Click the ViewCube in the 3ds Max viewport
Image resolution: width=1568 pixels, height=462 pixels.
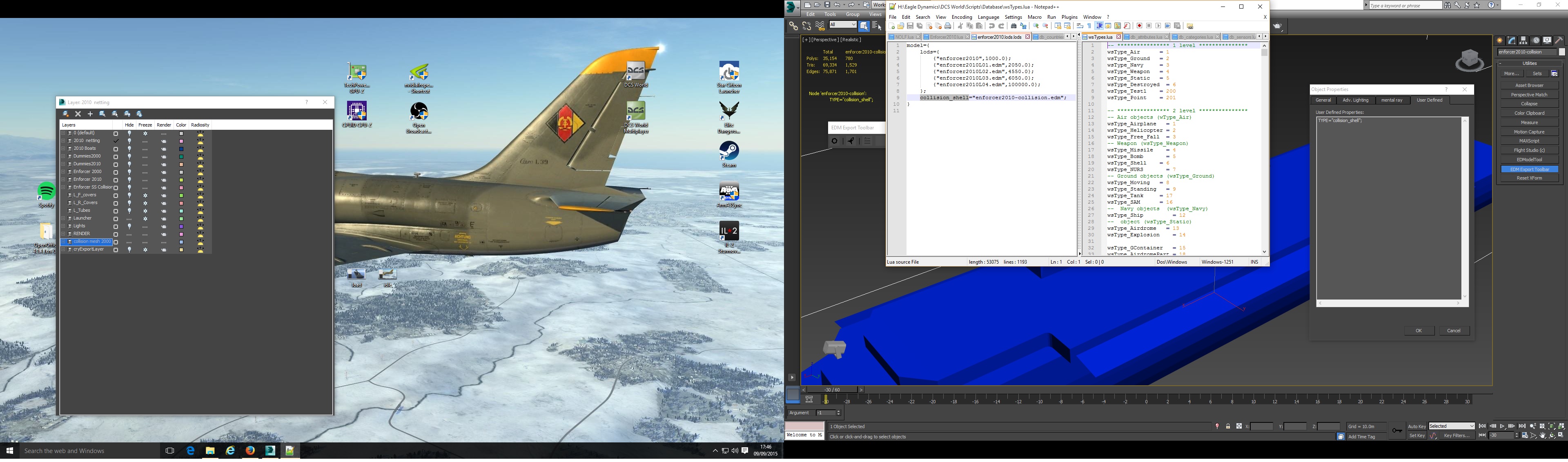1470,60
